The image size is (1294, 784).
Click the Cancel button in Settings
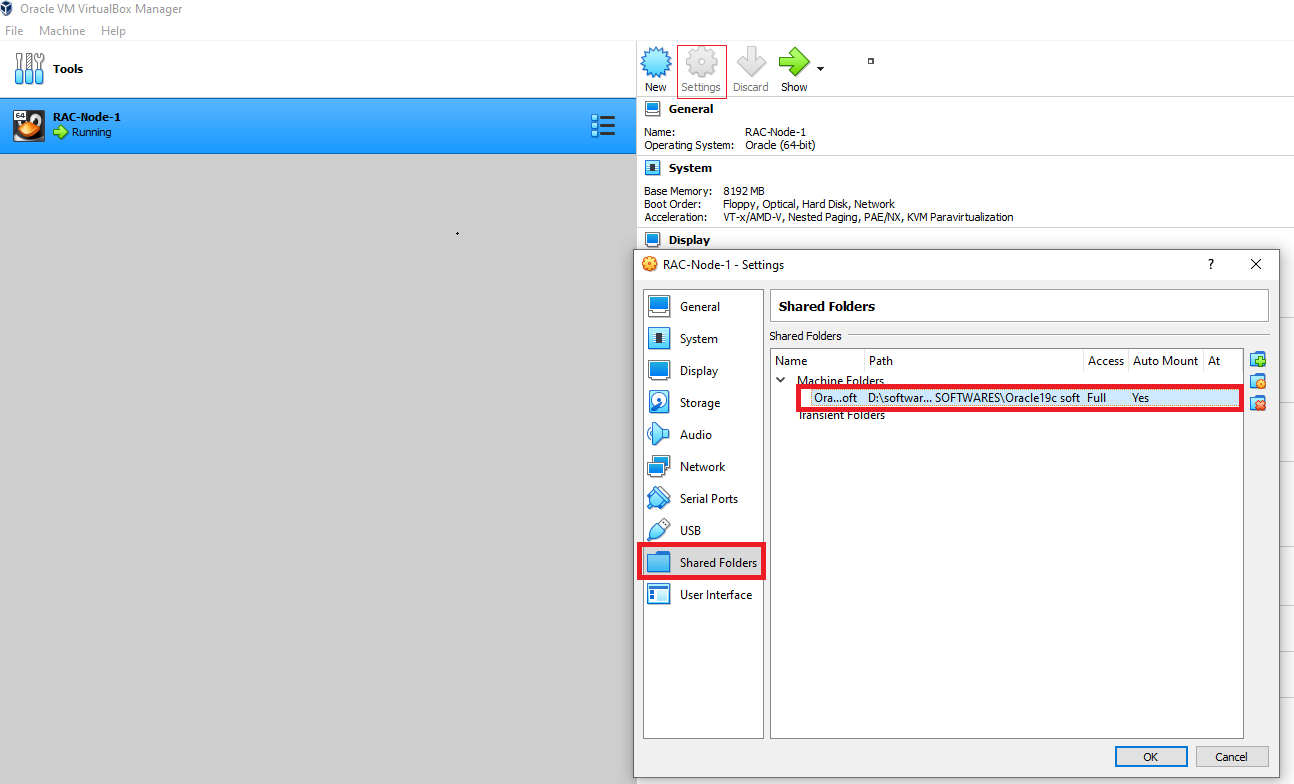1232,757
